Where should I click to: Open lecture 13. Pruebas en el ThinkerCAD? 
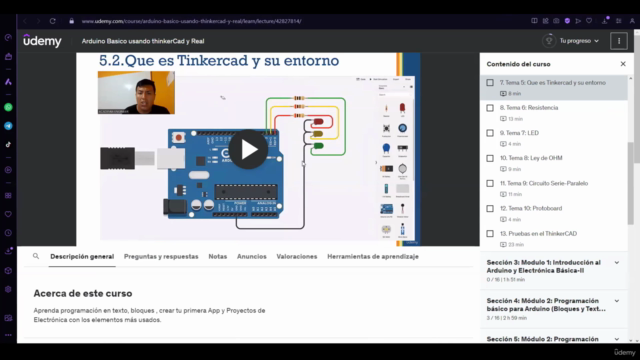[554, 238]
